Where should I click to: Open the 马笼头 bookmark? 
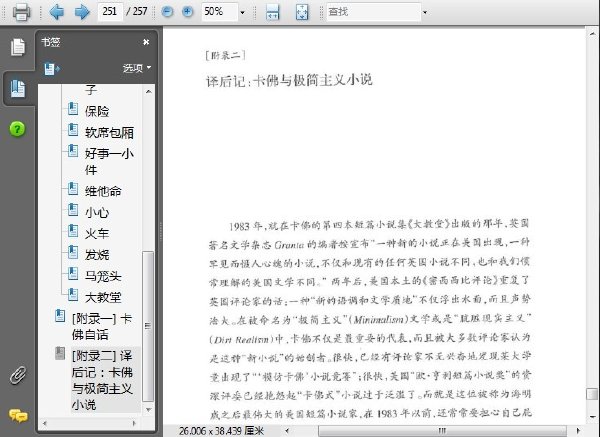pos(103,276)
